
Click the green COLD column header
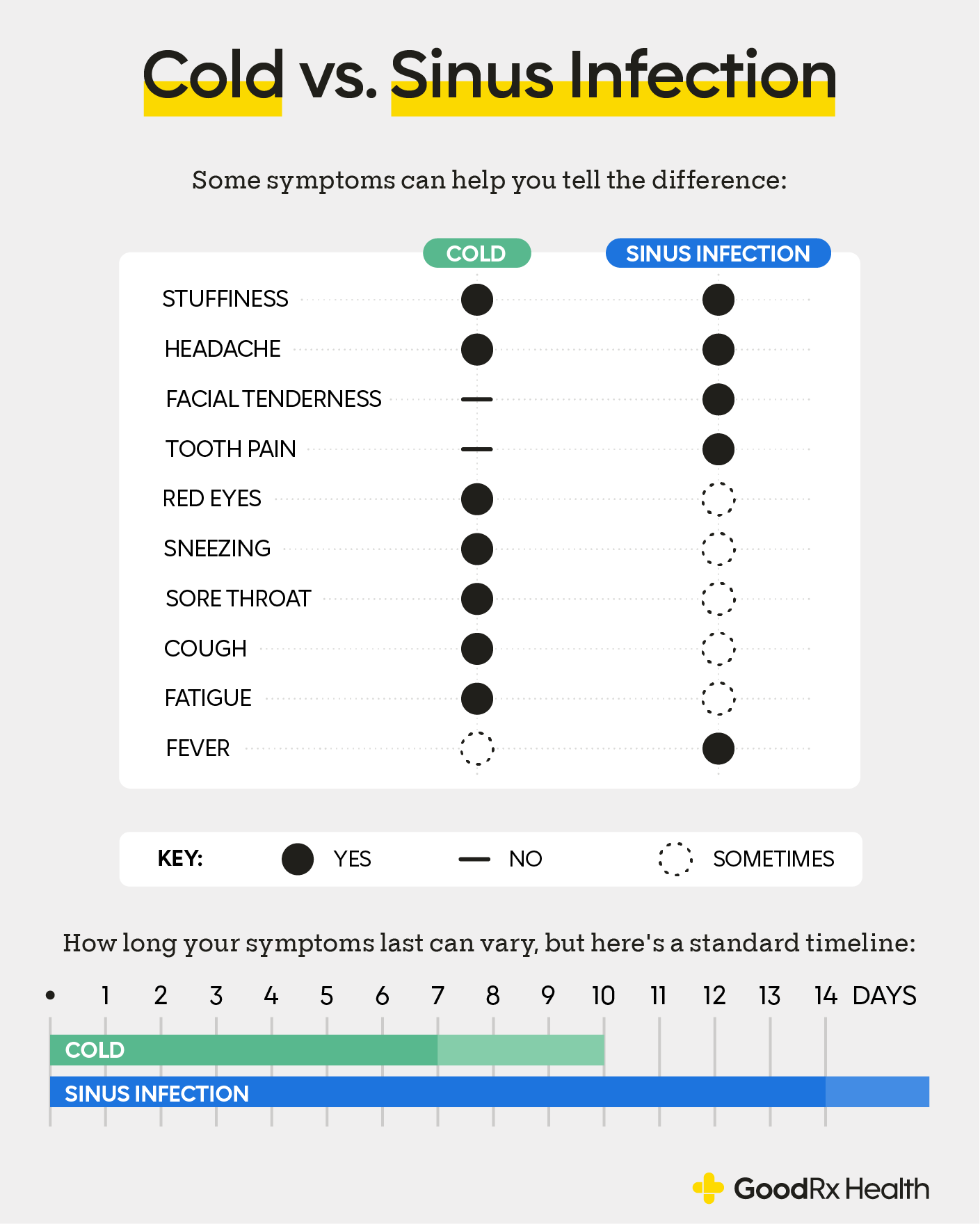click(476, 253)
